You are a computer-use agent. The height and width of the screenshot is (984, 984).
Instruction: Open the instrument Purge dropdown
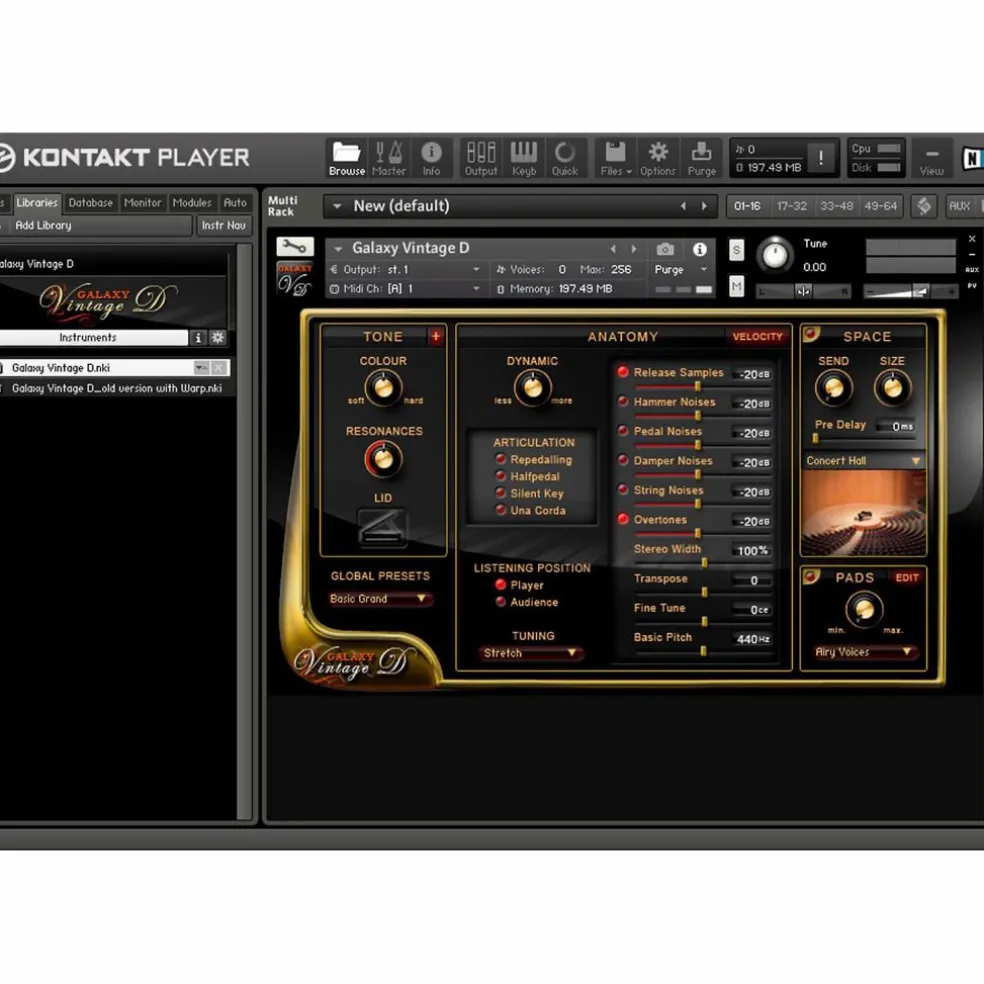click(681, 269)
